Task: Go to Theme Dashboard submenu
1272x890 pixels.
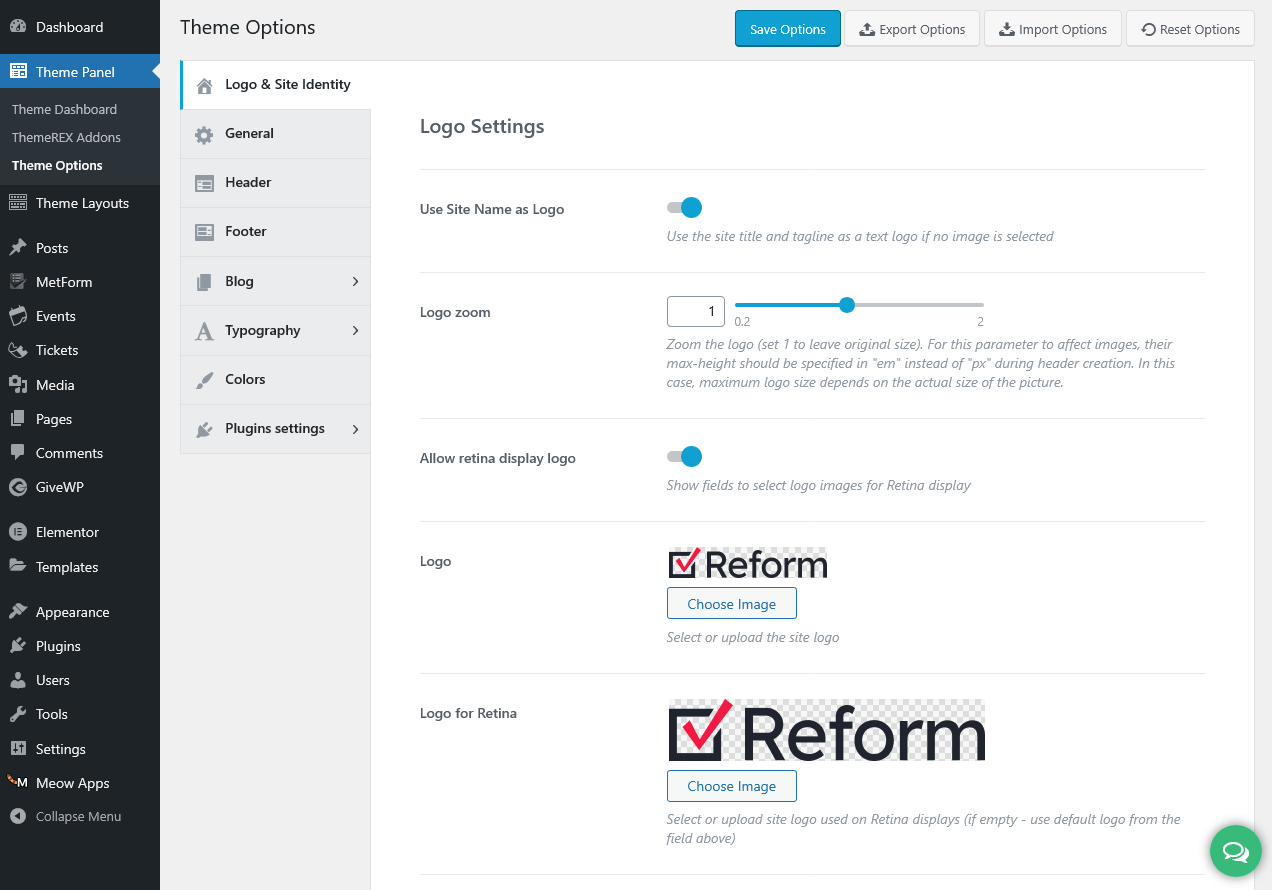Action: [64, 109]
